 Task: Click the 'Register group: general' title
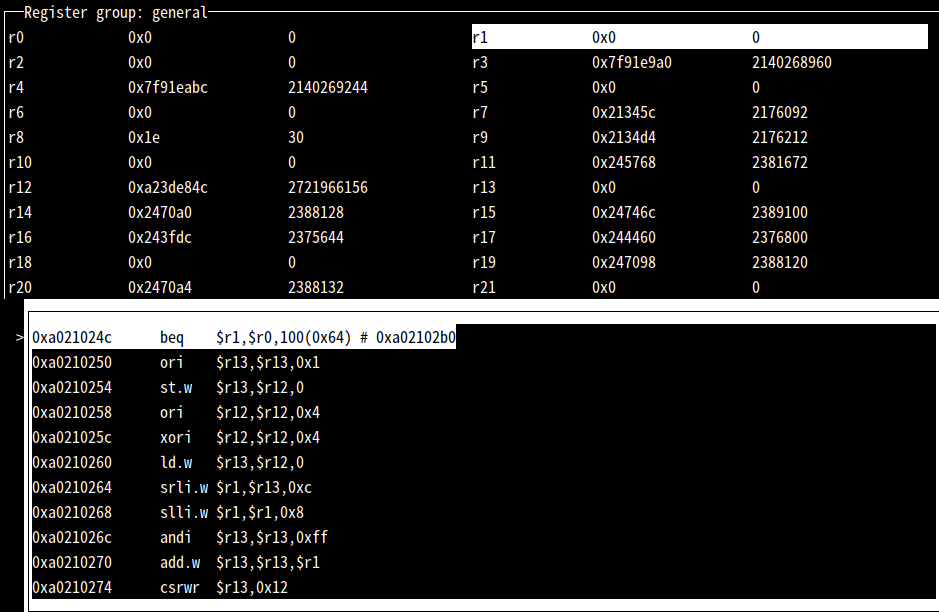(115, 13)
